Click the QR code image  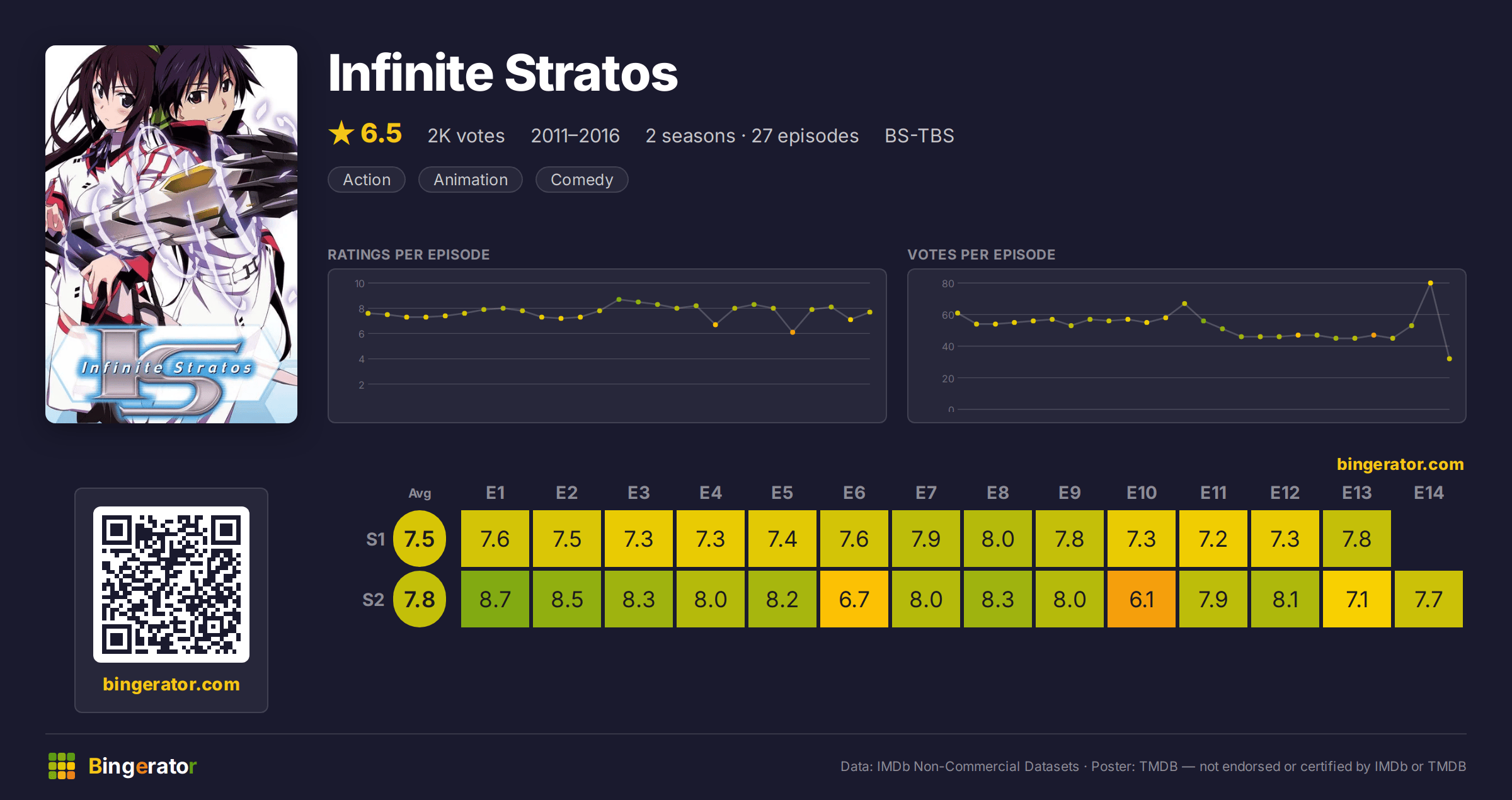pyautogui.click(x=171, y=585)
